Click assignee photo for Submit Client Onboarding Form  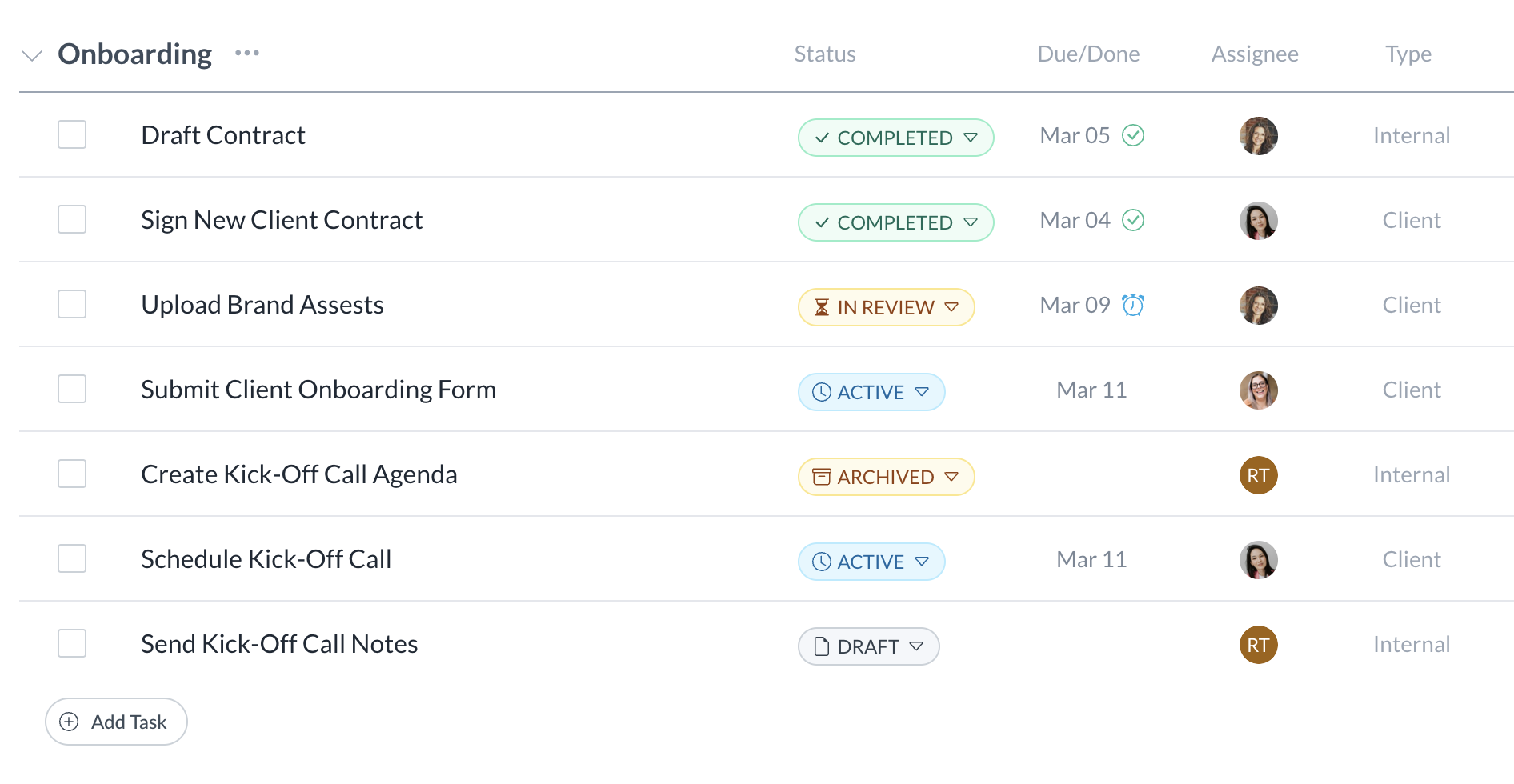pyautogui.click(x=1257, y=390)
